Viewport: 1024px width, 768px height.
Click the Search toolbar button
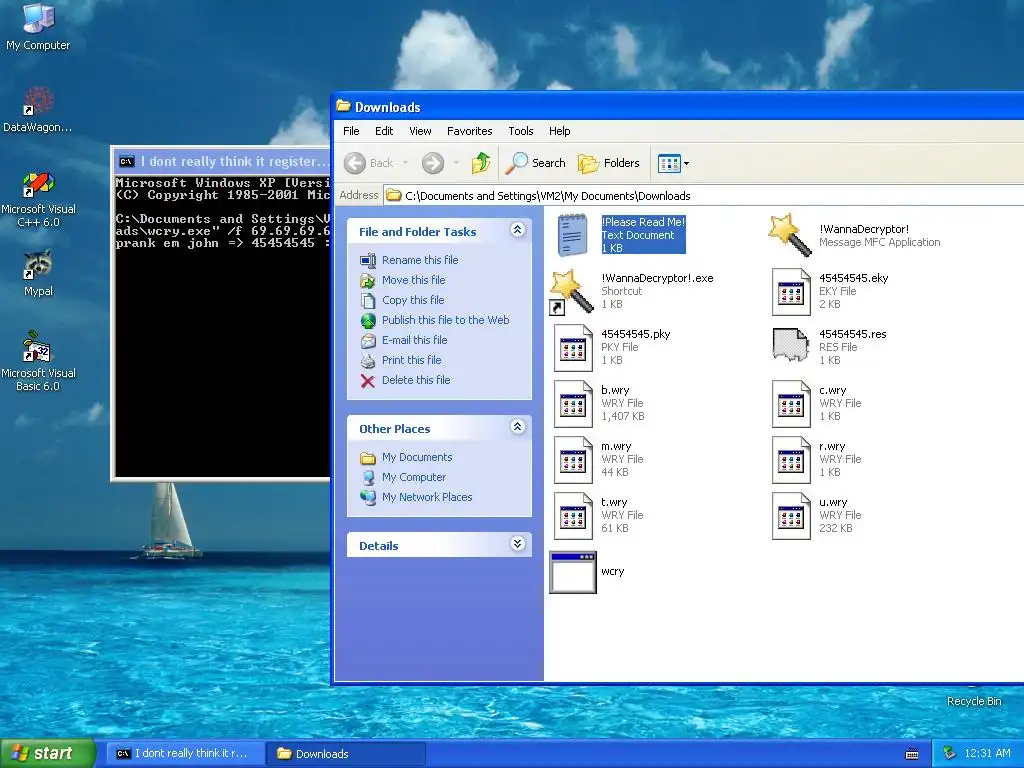(x=536, y=163)
